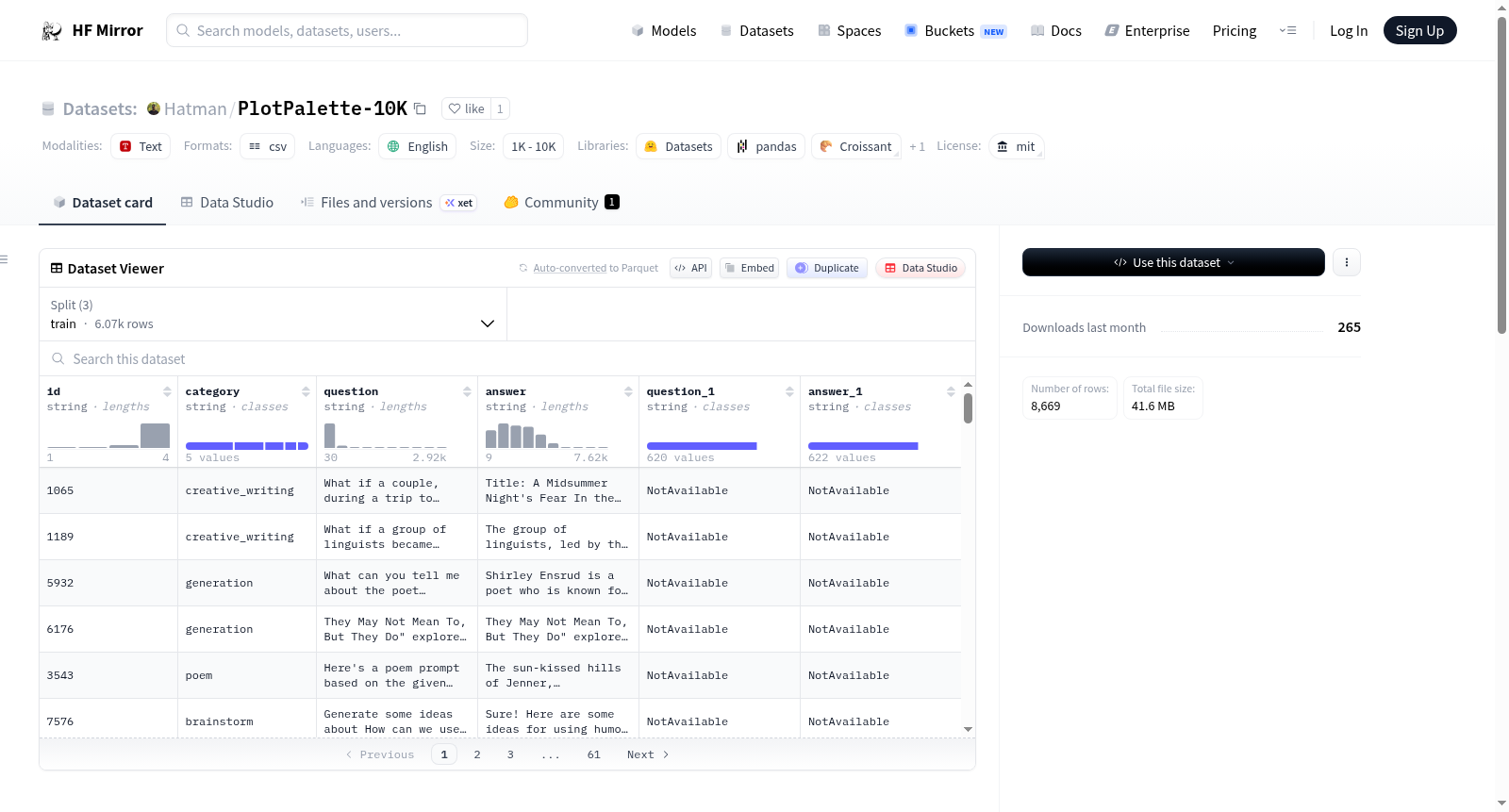Sort the answer_1 column
This screenshot has height=812, width=1509.
951,391
